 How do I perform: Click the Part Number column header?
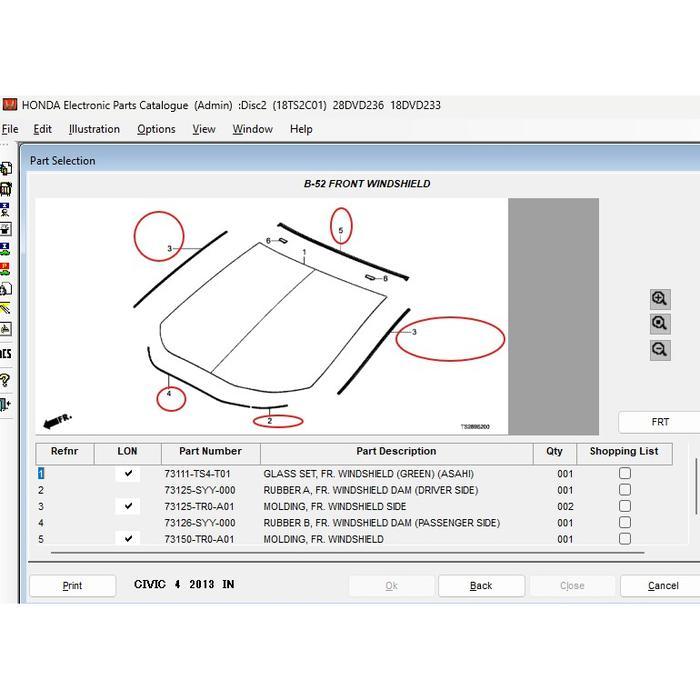coord(211,452)
